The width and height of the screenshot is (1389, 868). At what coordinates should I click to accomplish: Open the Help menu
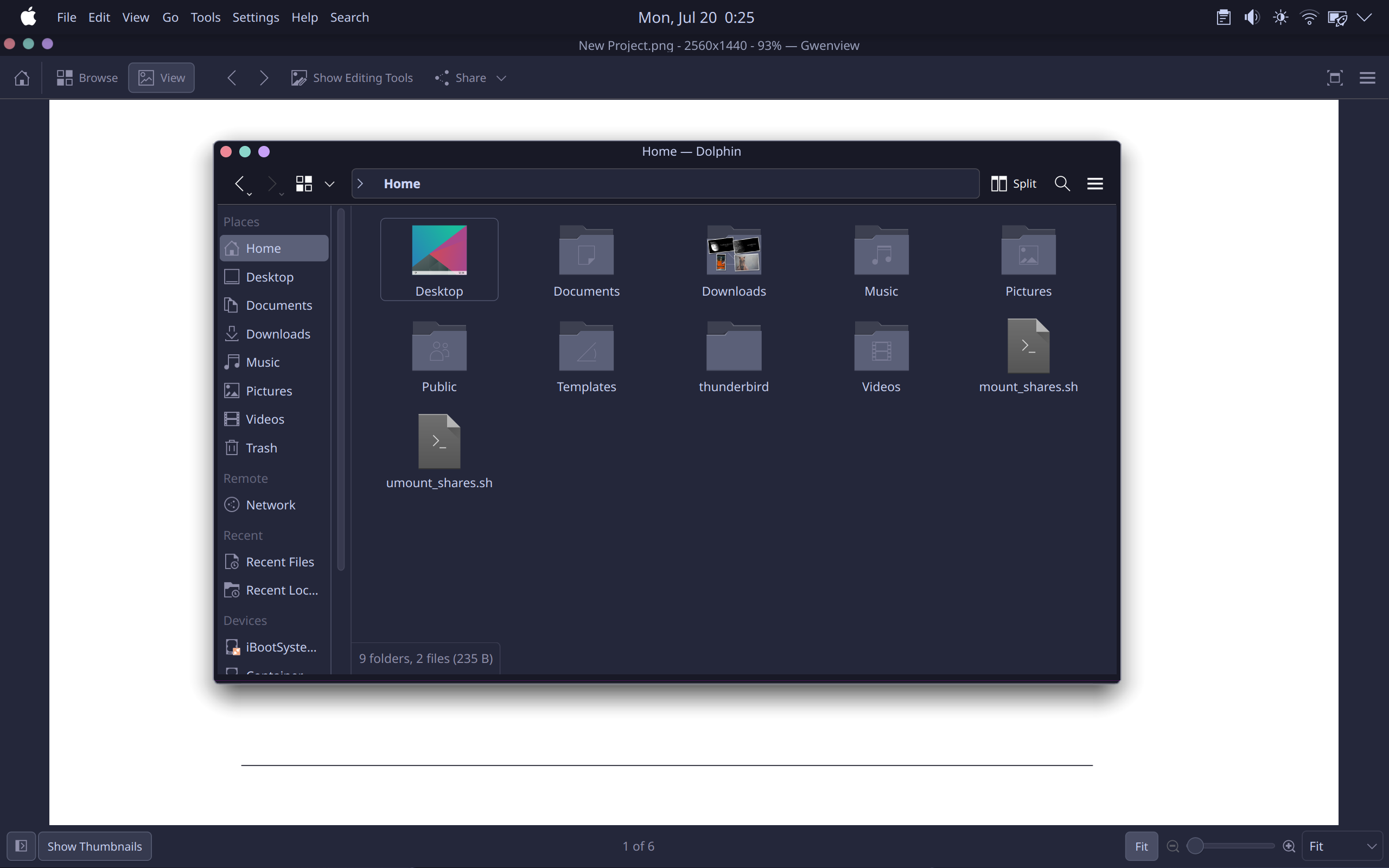304,17
